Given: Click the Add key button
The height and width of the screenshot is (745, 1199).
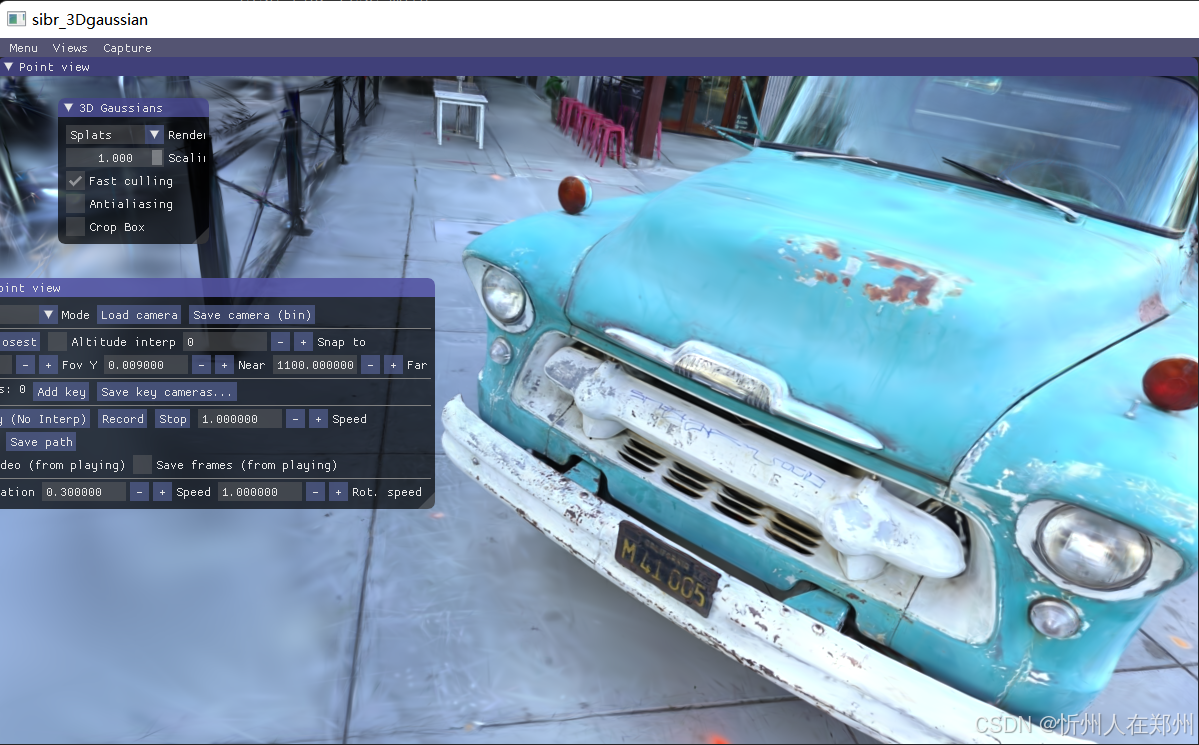Looking at the screenshot, I should [61, 392].
